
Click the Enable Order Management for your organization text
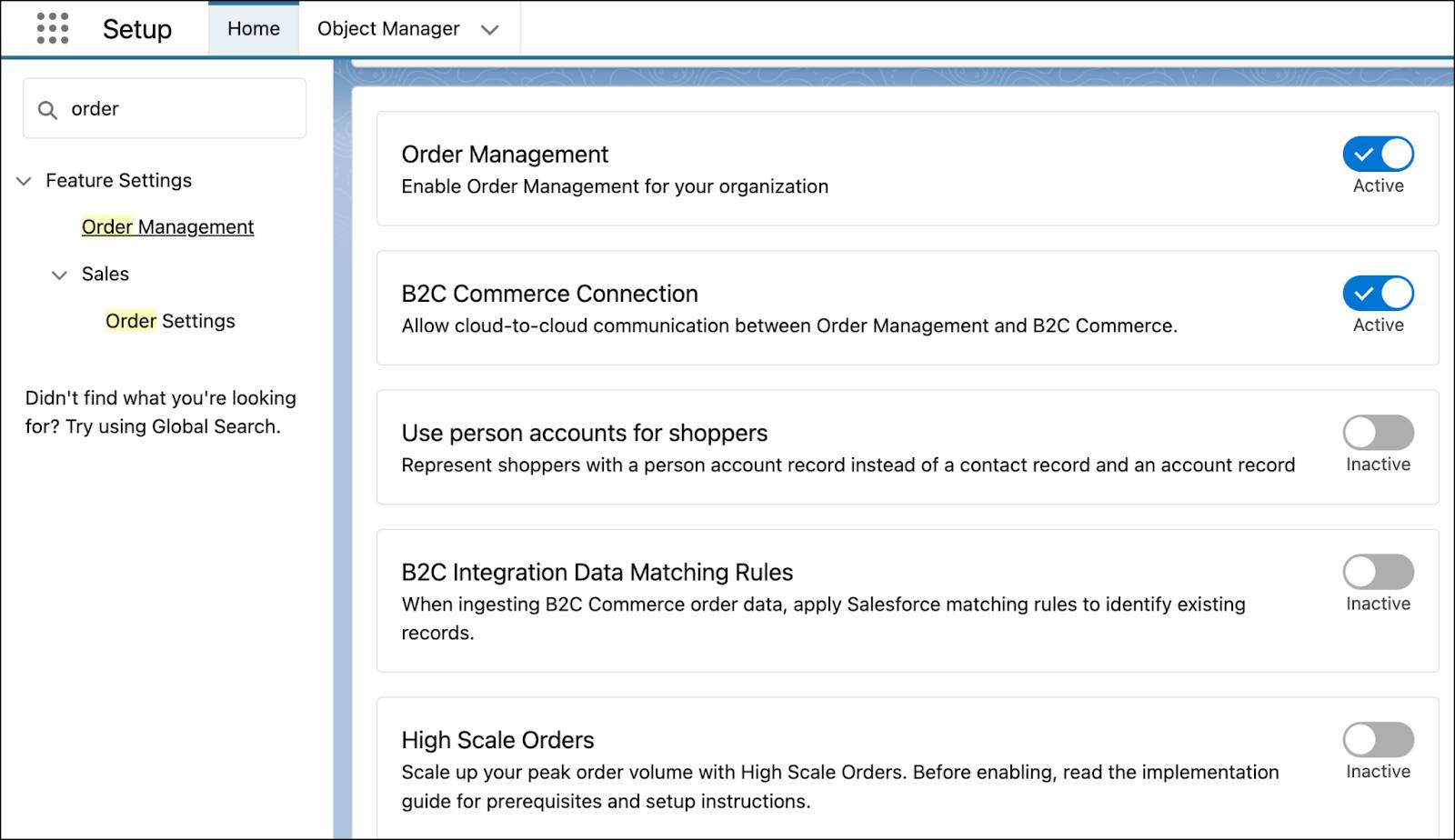(615, 186)
